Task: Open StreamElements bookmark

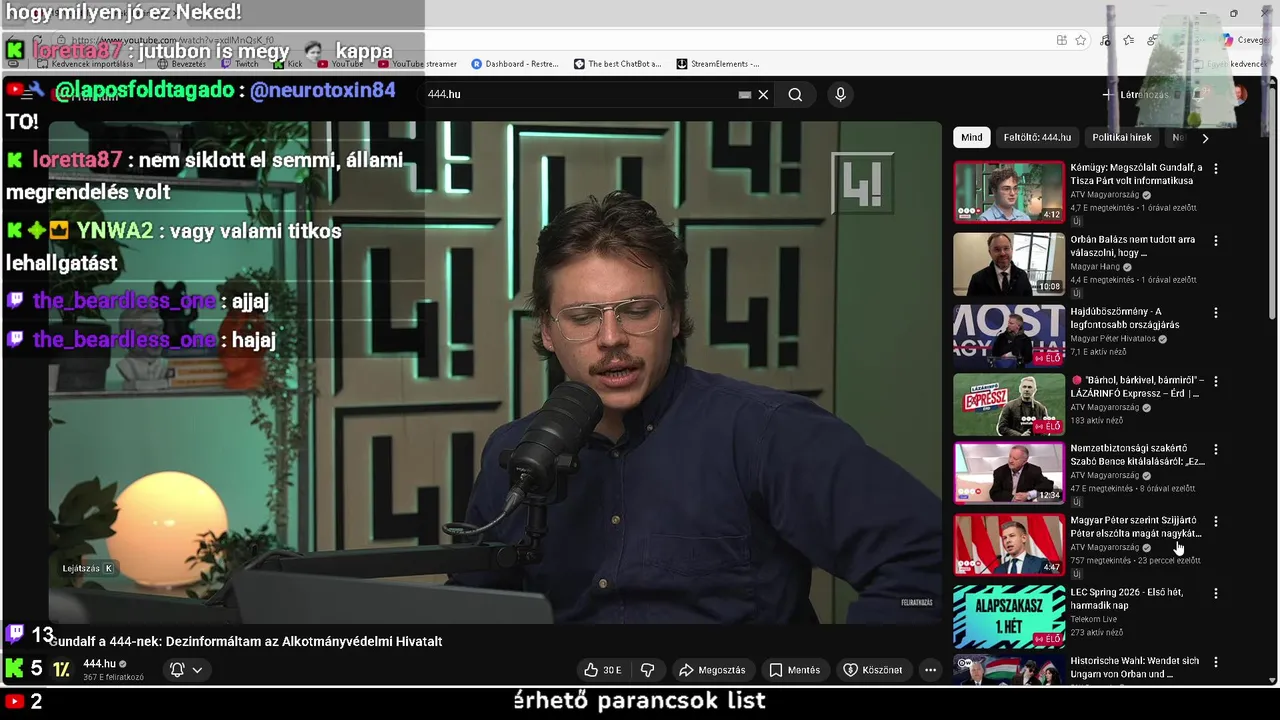Action: (718, 64)
